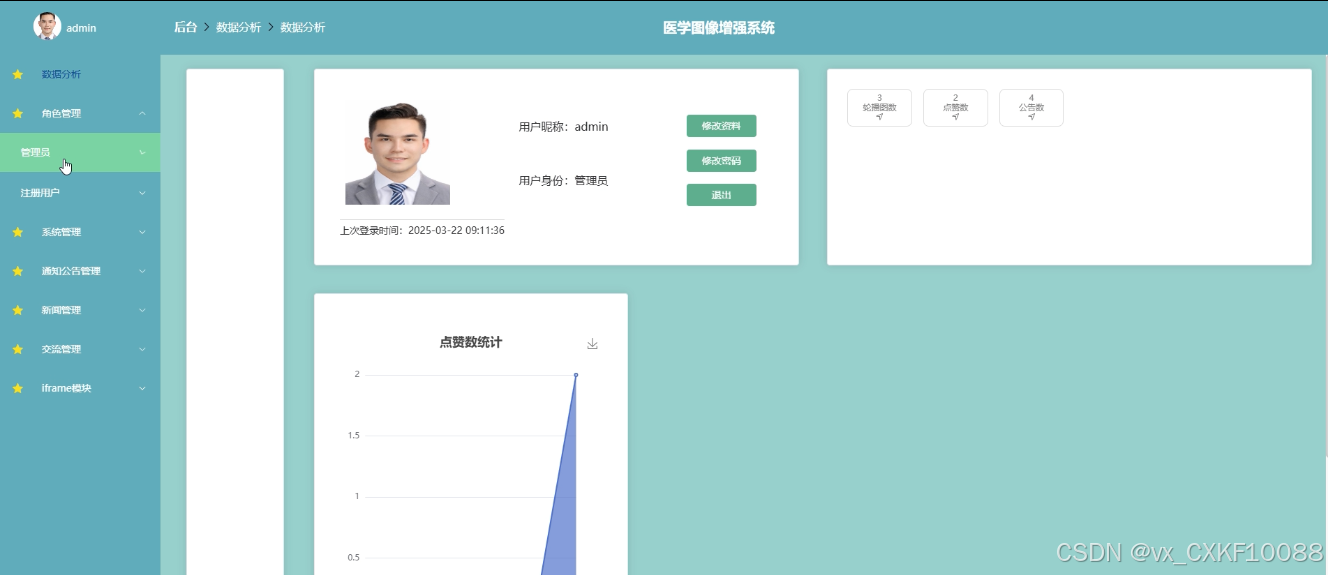
Task: Collapse the 角色管理 menu chevron
Action: click(x=142, y=113)
